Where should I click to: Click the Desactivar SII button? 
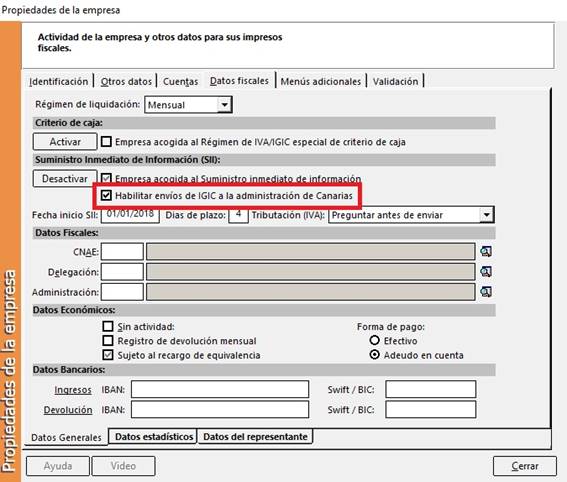point(65,178)
